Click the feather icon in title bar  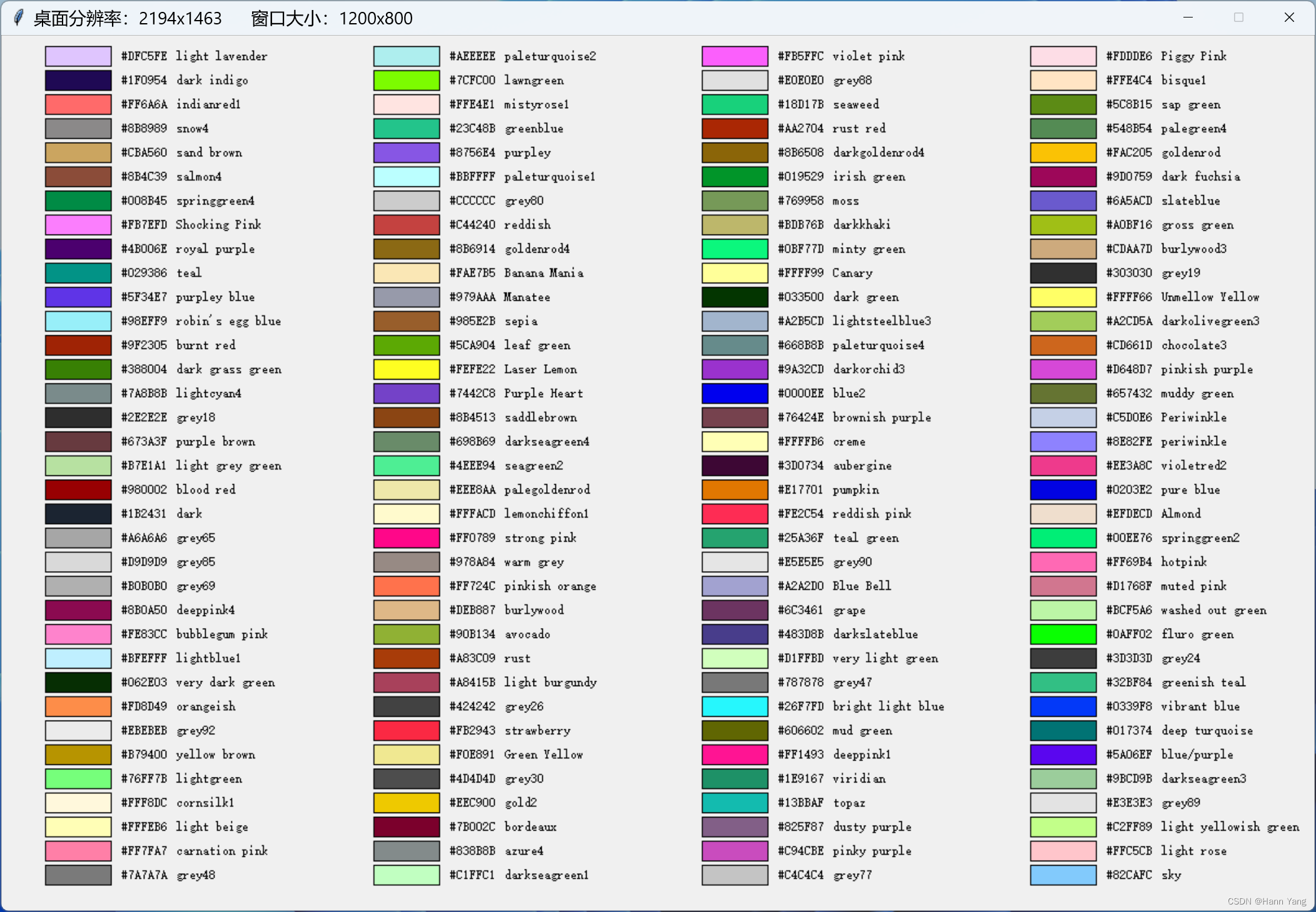coord(19,18)
